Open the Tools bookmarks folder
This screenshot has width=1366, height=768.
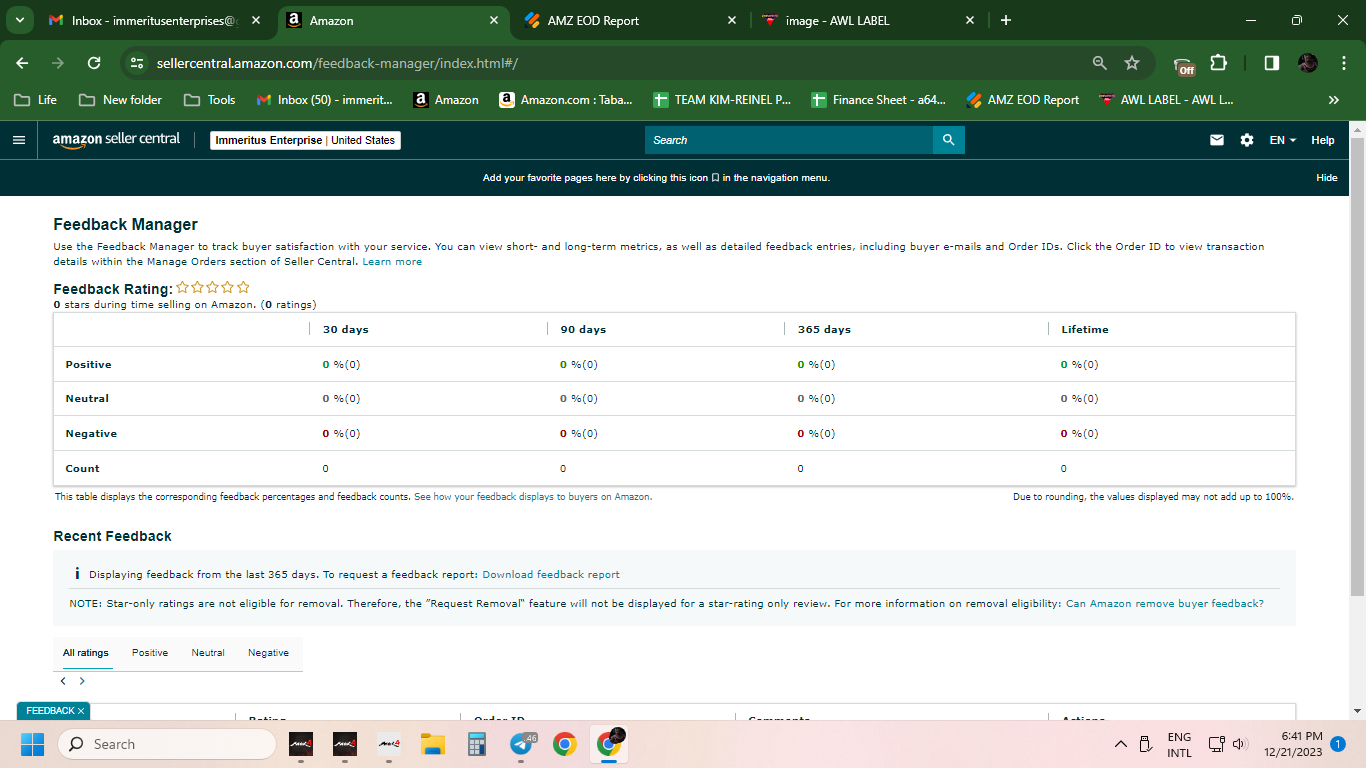pos(210,100)
